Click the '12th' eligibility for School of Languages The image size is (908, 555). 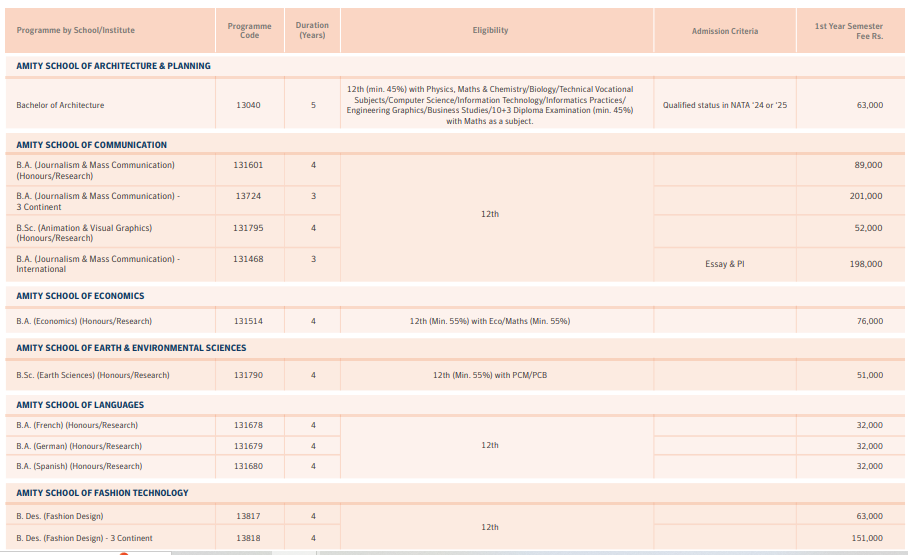click(490, 446)
